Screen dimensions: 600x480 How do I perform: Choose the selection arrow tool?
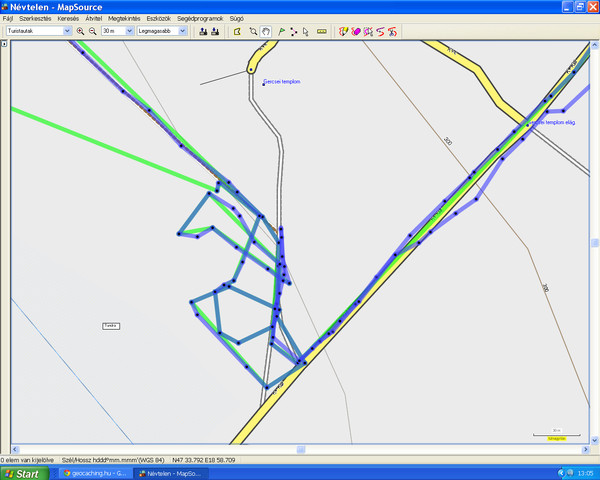[306, 31]
